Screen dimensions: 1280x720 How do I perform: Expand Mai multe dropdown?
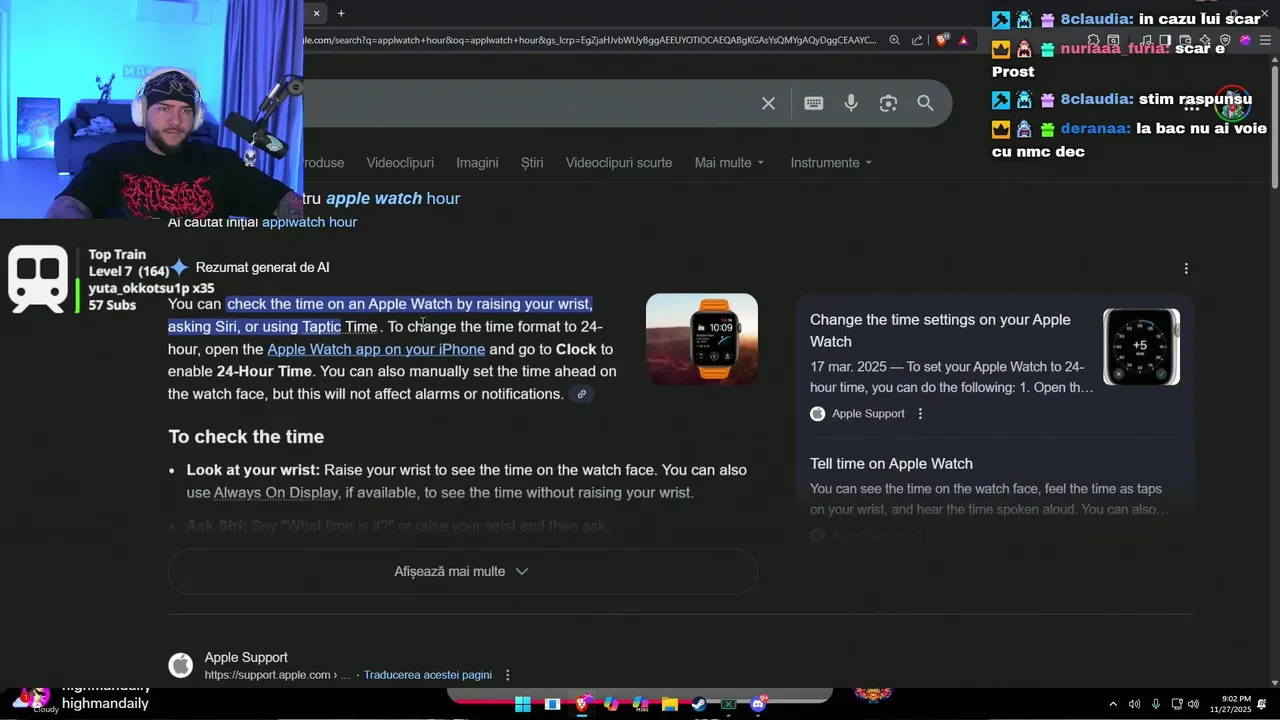pyautogui.click(x=729, y=162)
